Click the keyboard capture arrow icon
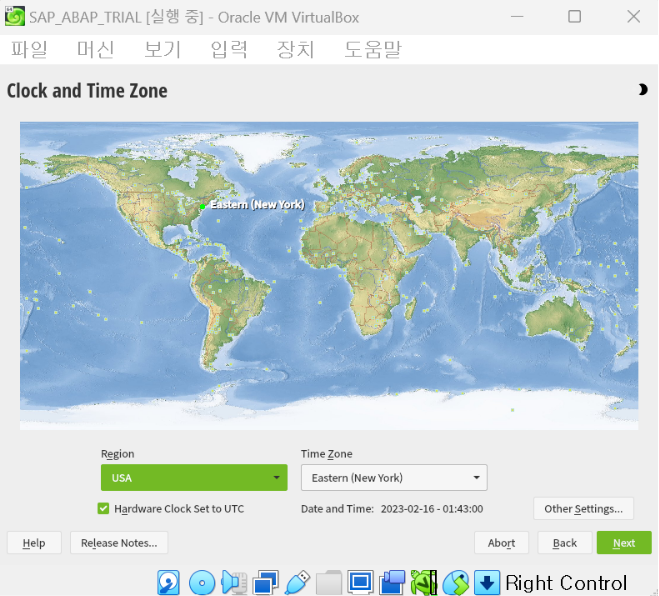The width and height of the screenshot is (659, 596). [x=487, y=583]
